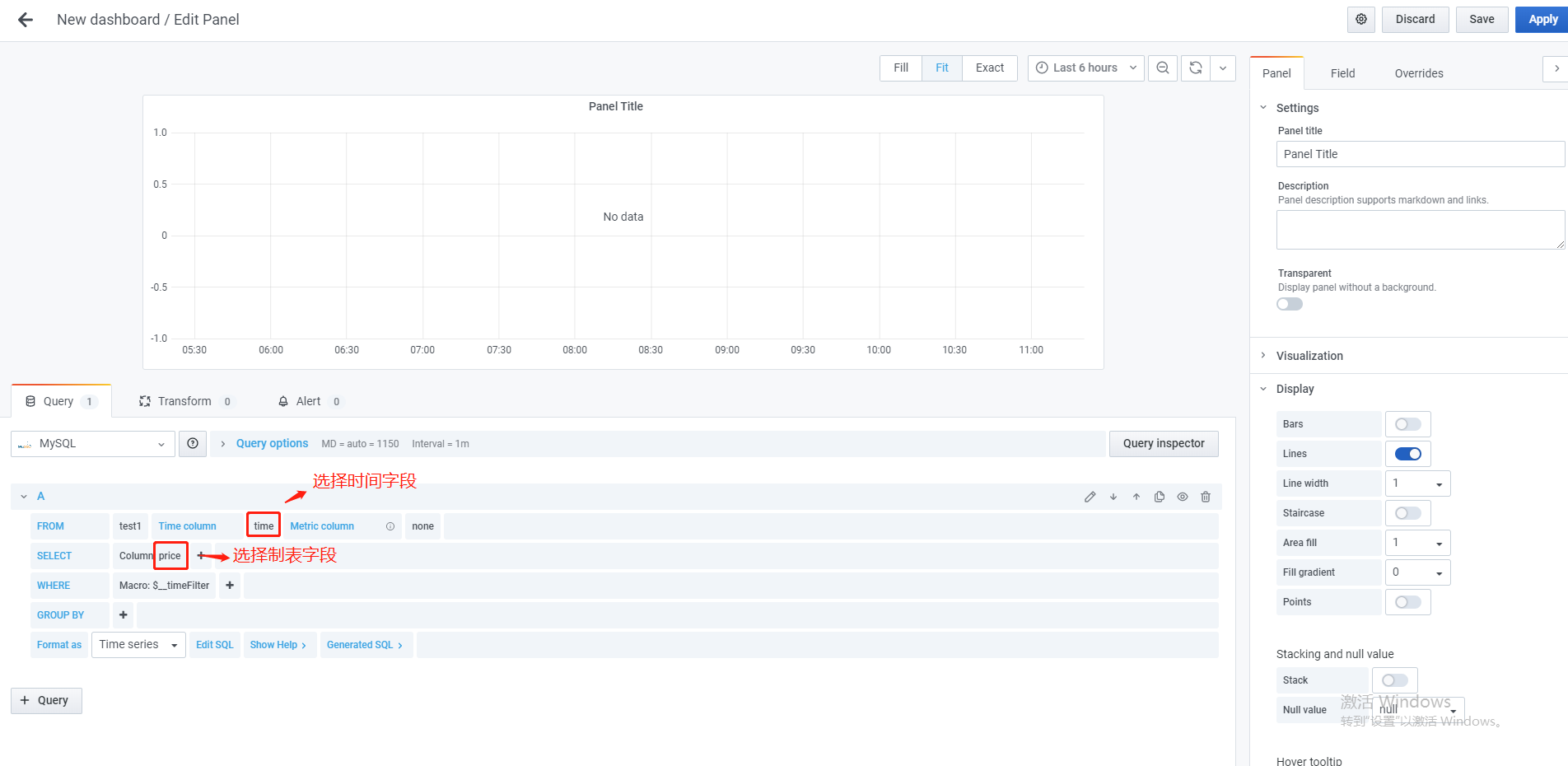Enable the Points switch
Screen dimensions: 1568x766
(1408, 602)
